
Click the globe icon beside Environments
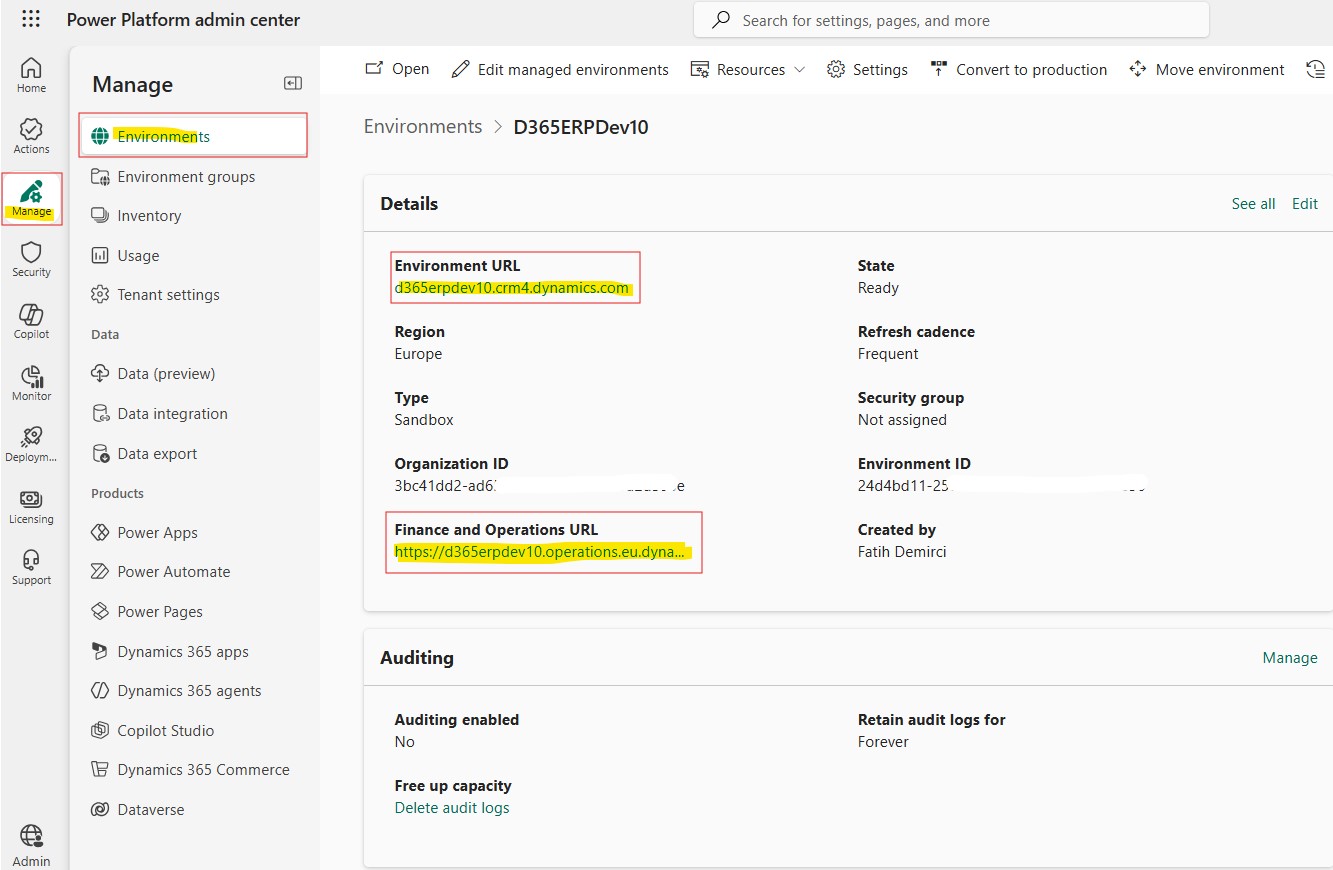pos(100,137)
